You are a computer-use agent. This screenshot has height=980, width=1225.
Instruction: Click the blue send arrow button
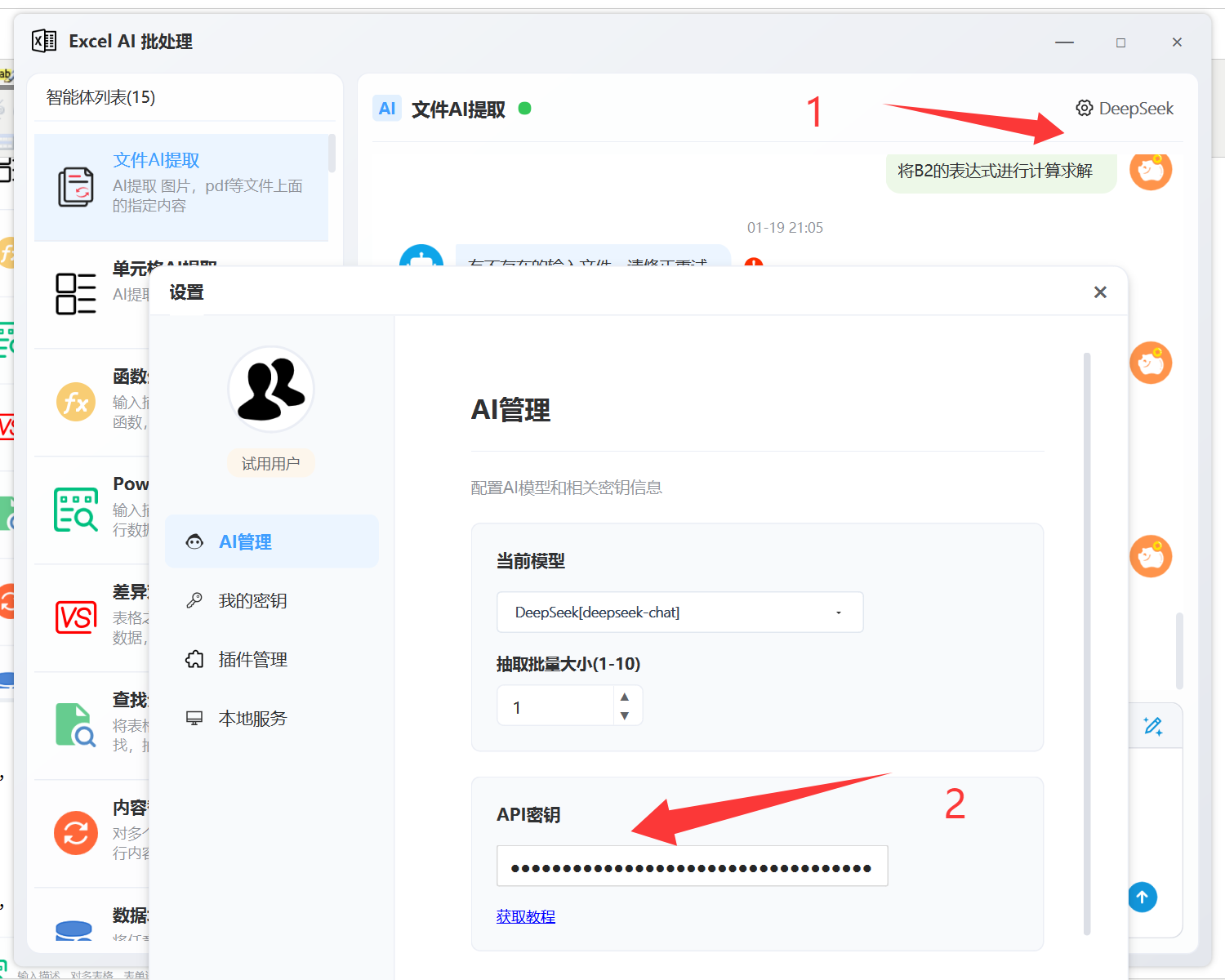pyautogui.click(x=1143, y=898)
